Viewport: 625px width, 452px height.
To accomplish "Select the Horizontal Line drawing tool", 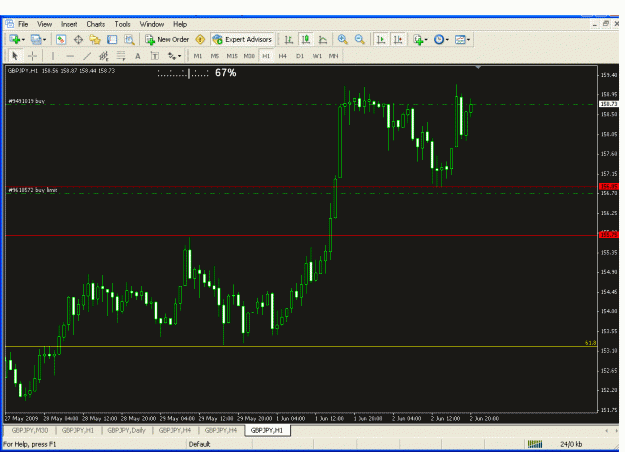I will tap(70, 56).
